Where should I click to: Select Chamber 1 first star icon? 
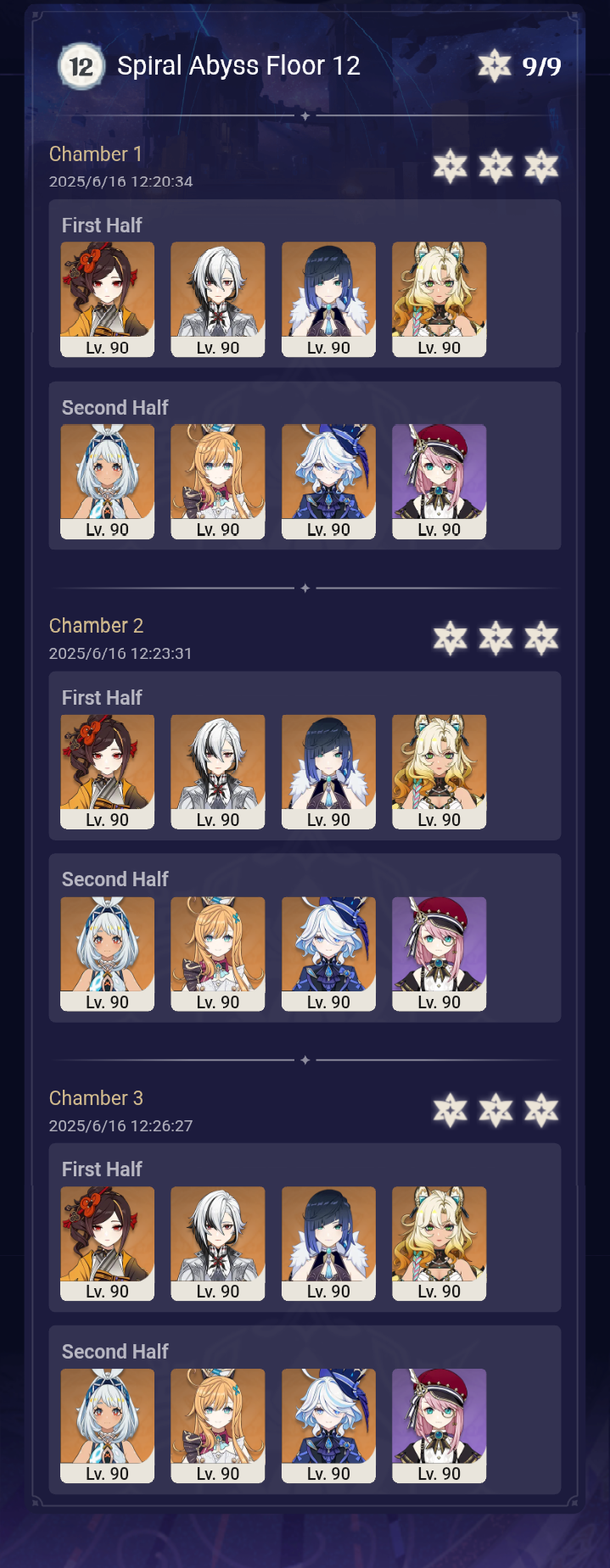pos(451,166)
